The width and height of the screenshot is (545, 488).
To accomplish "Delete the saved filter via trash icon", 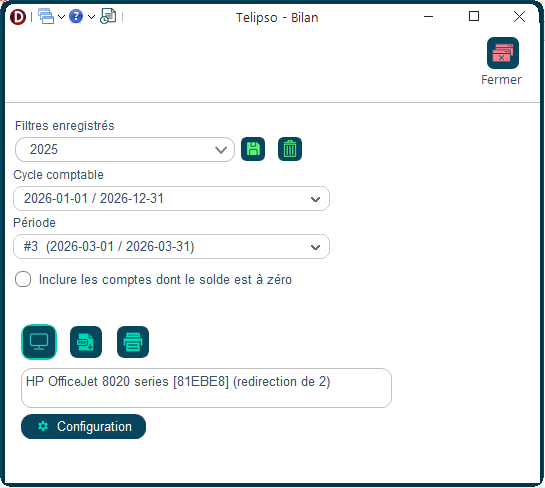I will [290, 149].
